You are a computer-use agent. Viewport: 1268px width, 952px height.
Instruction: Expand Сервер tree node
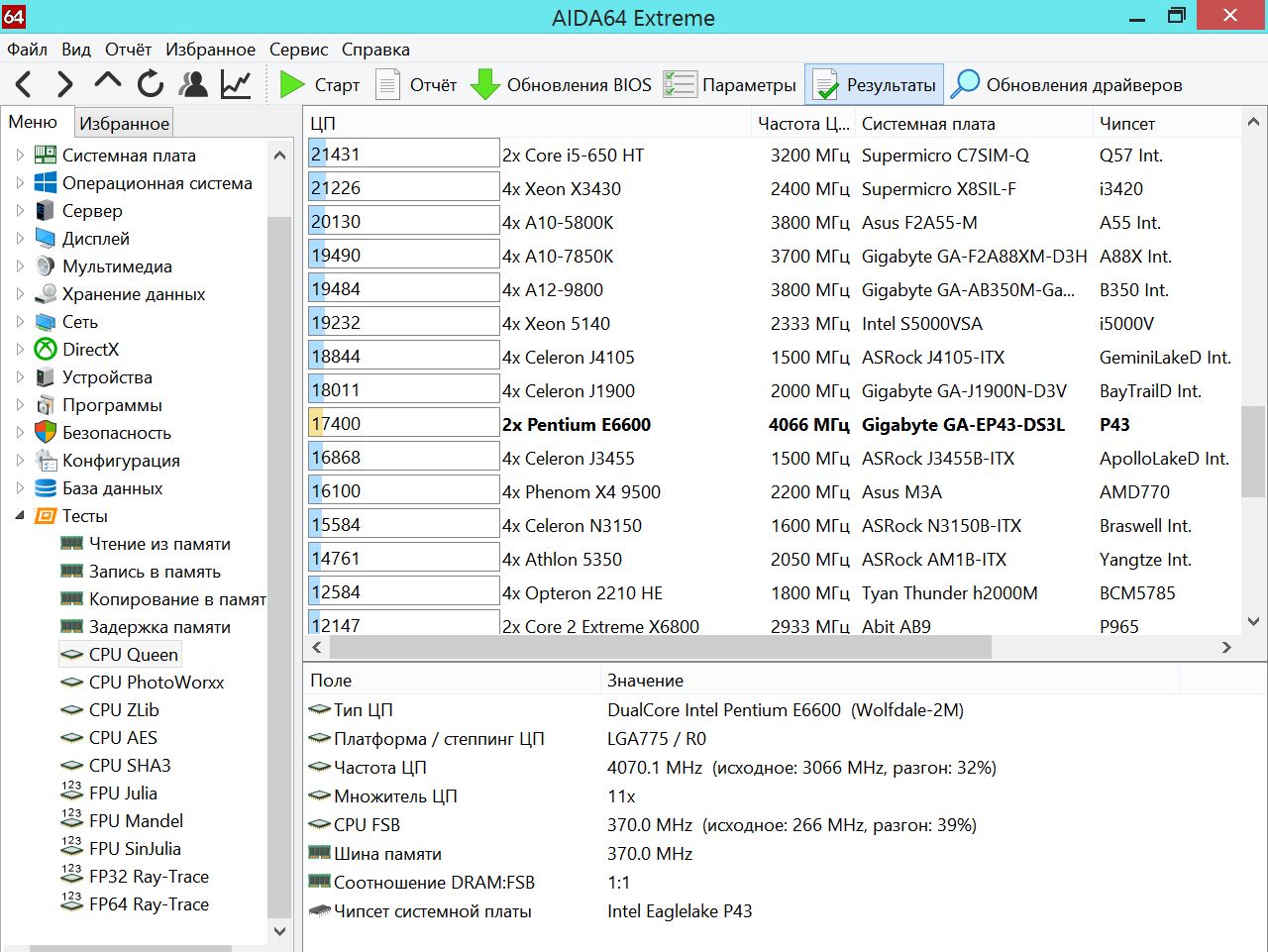(20, 211)
